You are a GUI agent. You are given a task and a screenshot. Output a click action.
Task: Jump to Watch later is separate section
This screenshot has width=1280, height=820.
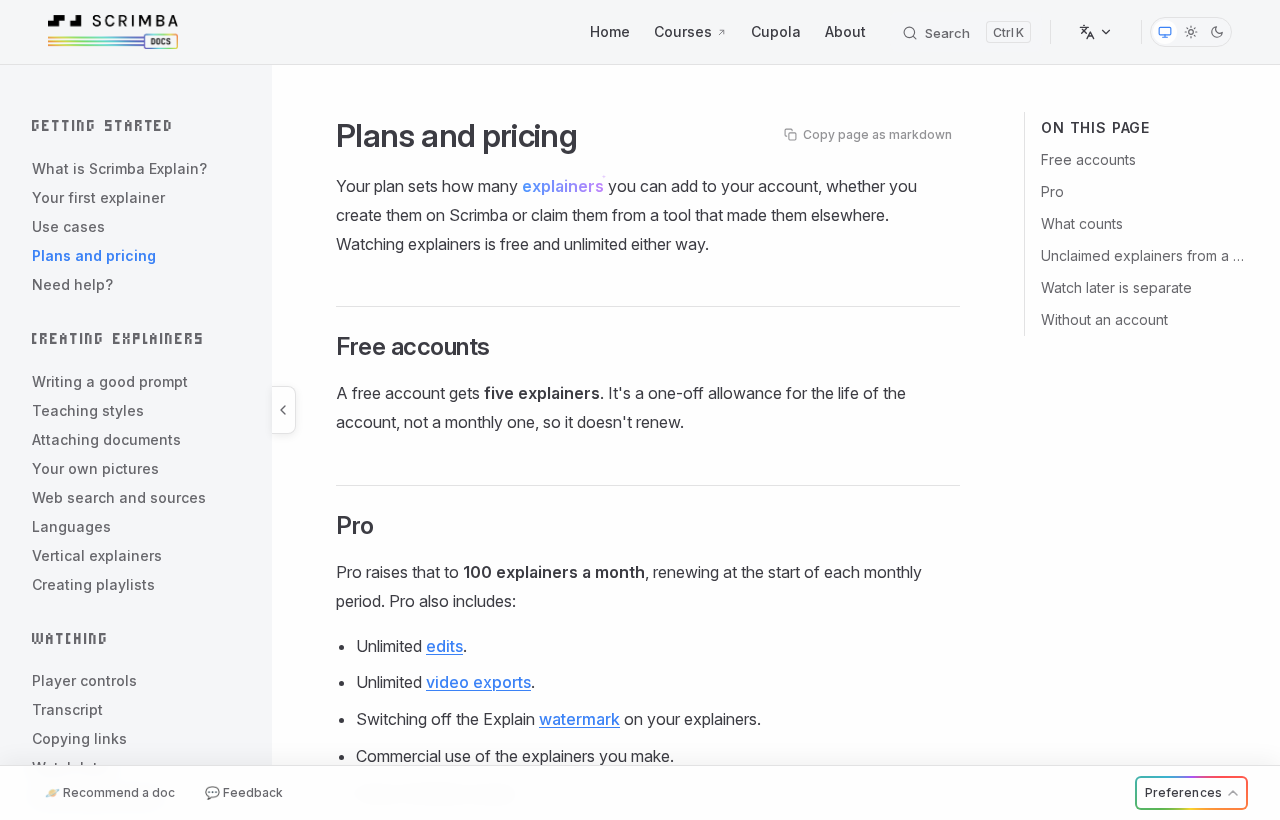[x=1116, y=288]
